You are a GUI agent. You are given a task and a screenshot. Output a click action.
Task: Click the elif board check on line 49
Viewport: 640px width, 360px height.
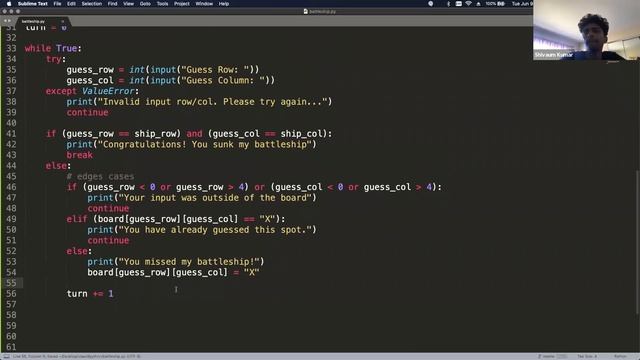coord(176,219)
